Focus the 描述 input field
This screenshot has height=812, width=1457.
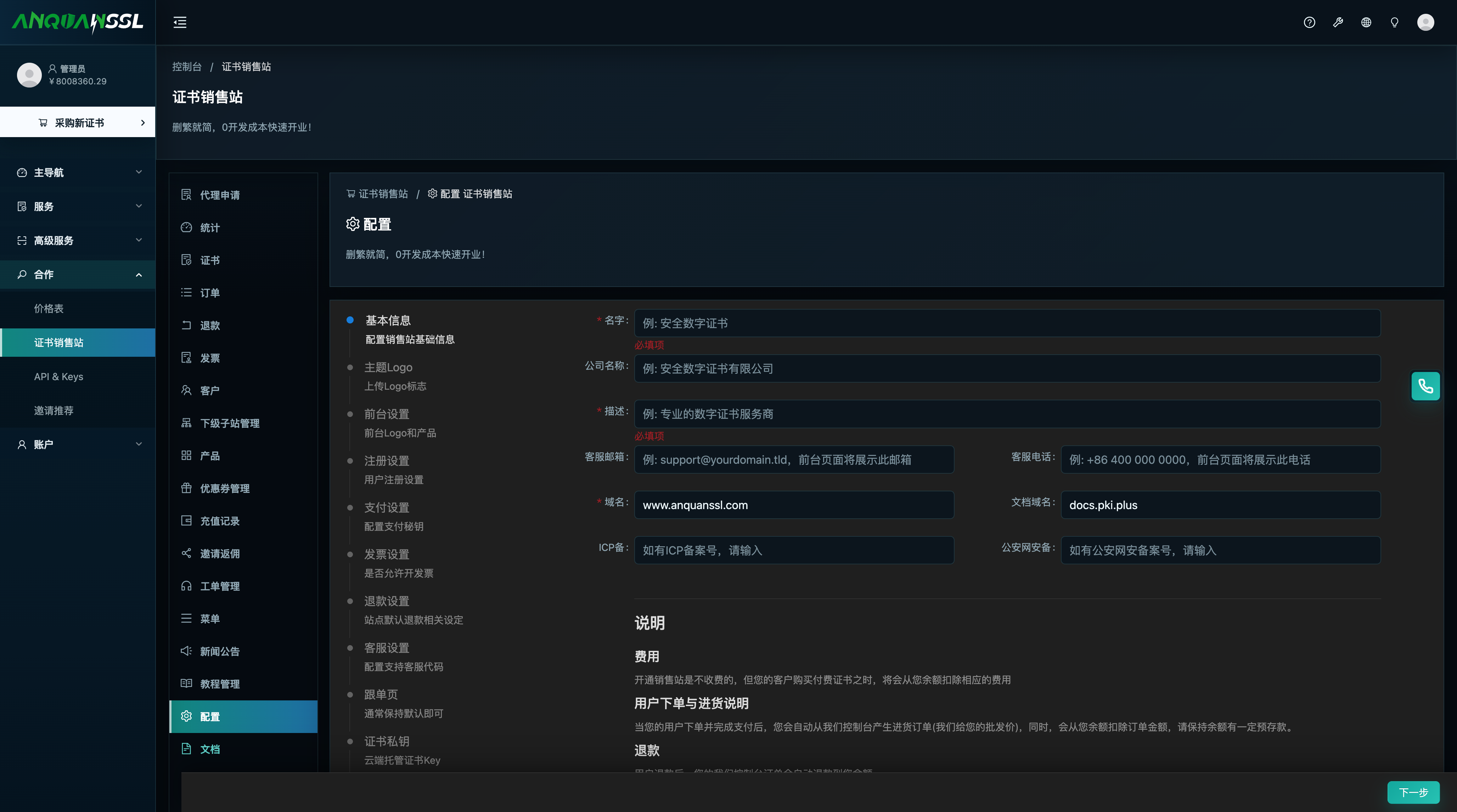click(x=1007, y=414)
